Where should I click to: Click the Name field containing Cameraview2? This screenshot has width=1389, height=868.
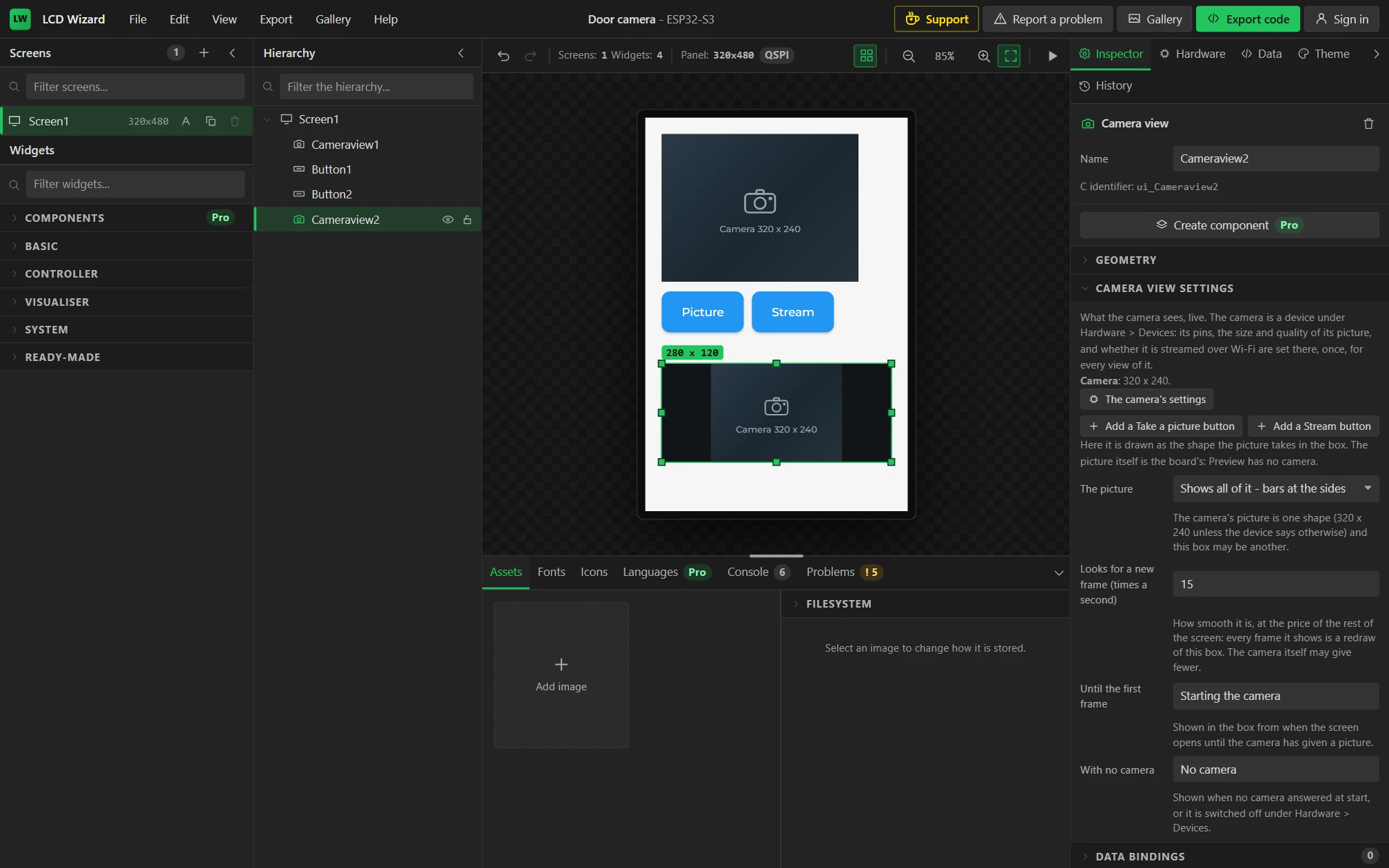[x=1275, y=158]
